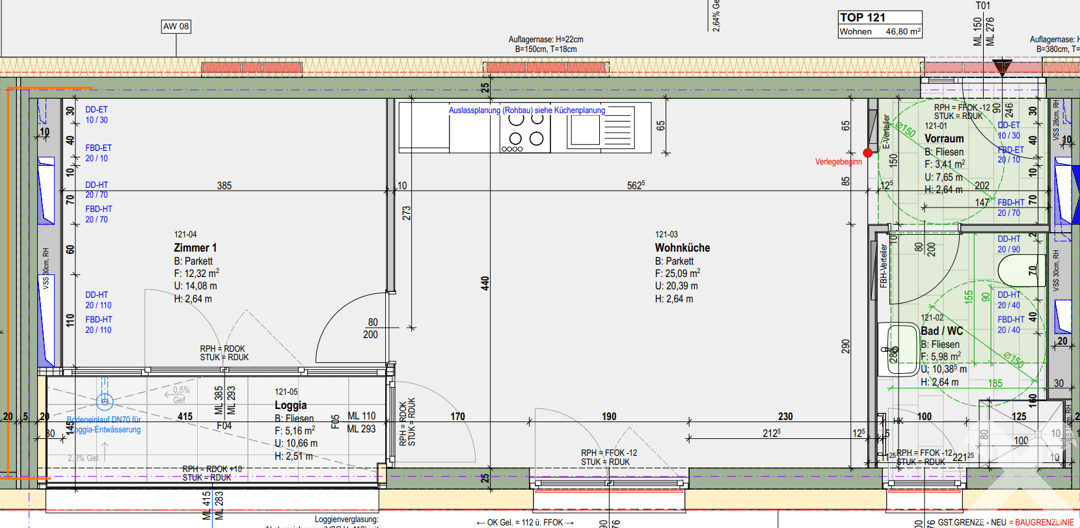Select the 'Vorraum' room name

942,138
